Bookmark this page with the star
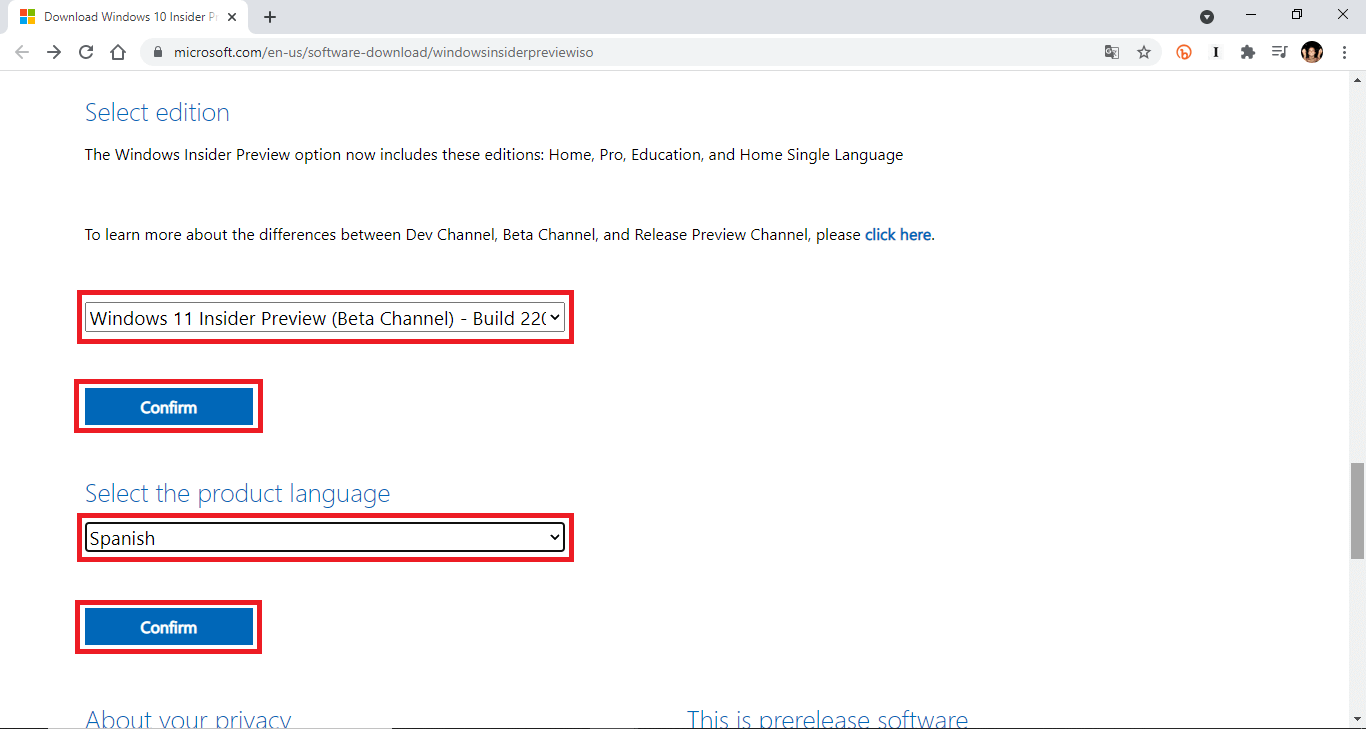Viewport: 1366px width, 729px height. click(1144, 52)
